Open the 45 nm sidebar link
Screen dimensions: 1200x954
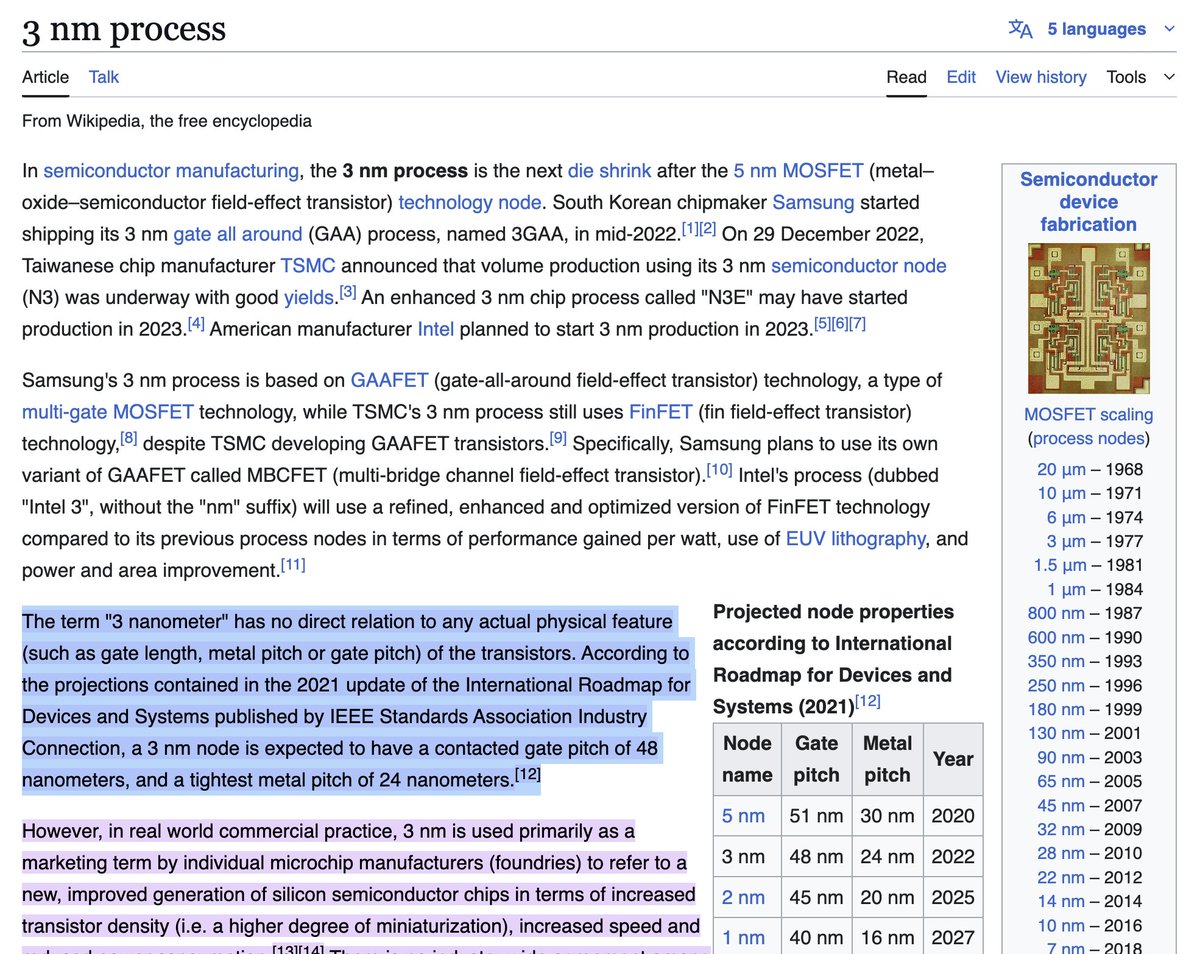1061,805
